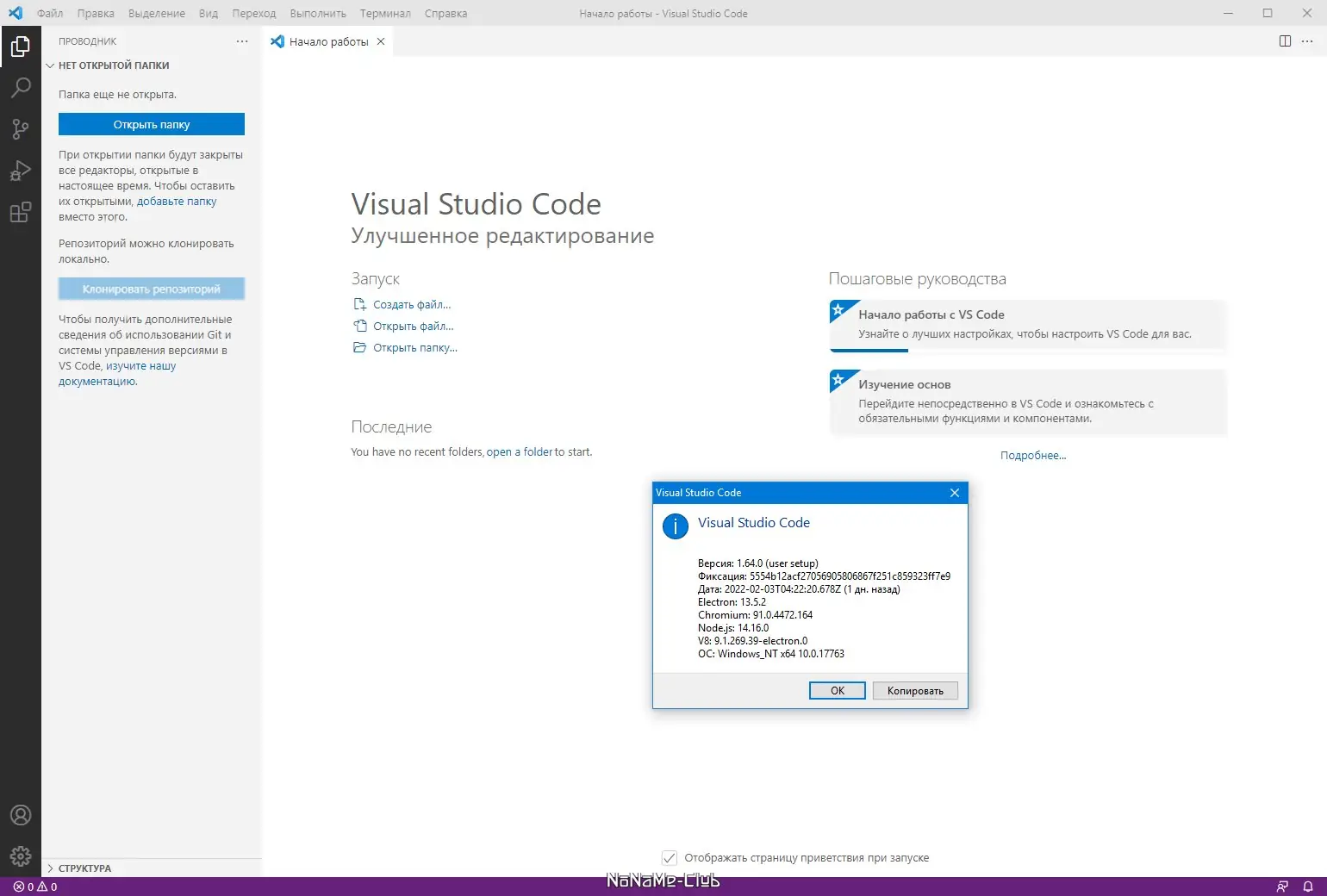Open Explorer panel more actions ellipsis
The image size is (1327, 896).
click(242, 41)
